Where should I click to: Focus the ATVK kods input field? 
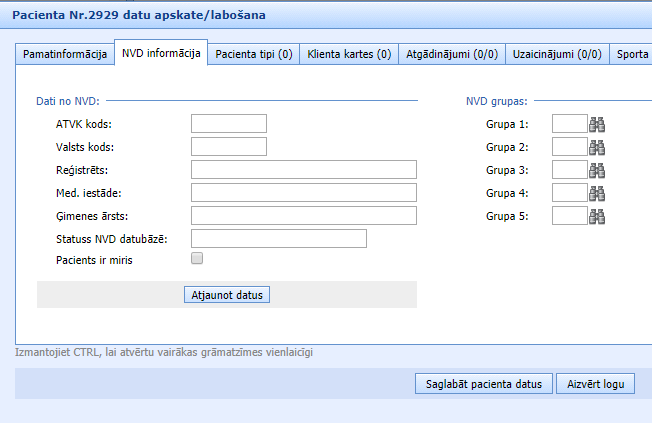[x=228, y=124]
